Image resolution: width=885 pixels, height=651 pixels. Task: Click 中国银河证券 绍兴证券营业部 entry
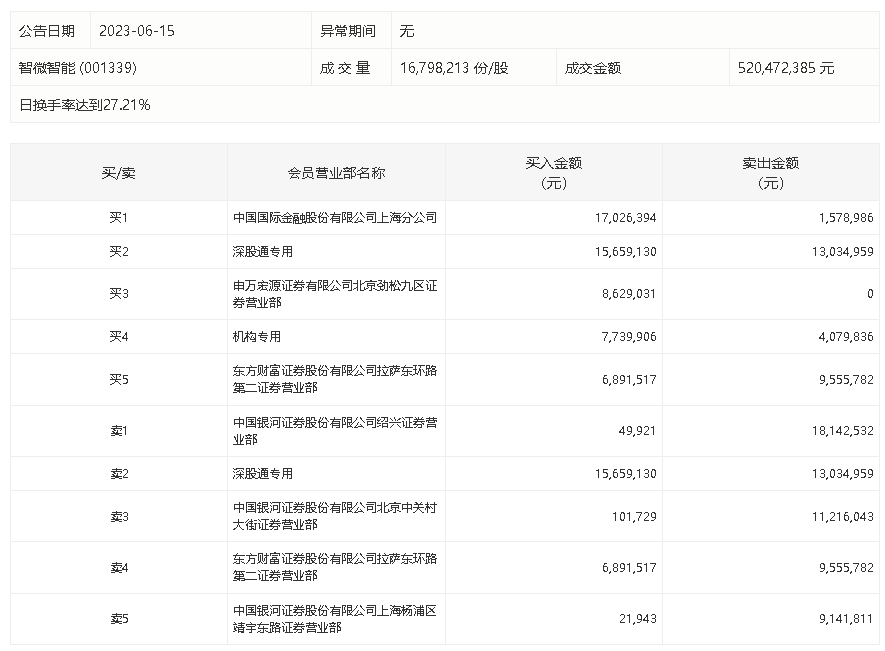[x=335, y=431]
